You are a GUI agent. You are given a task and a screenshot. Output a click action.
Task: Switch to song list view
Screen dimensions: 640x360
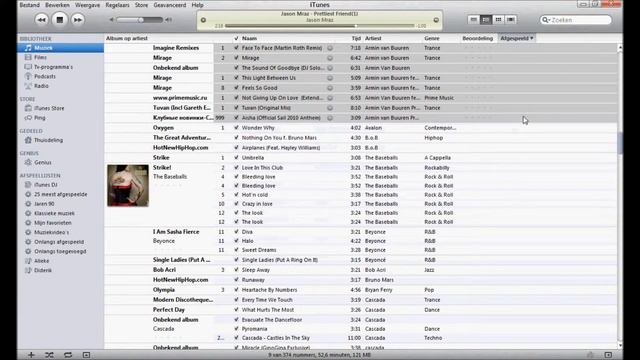(473, 20)
